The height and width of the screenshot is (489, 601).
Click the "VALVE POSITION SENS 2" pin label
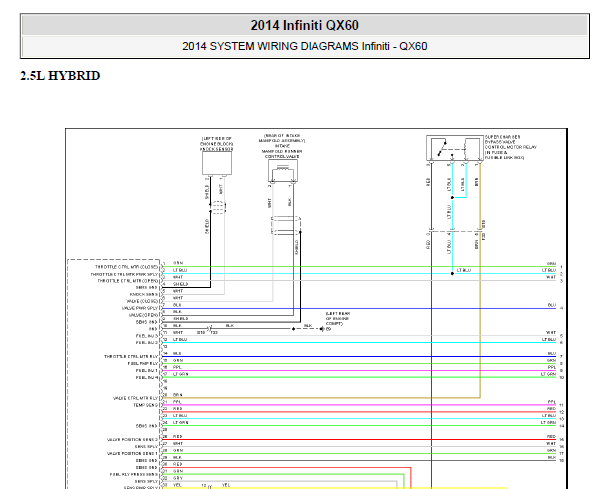click(132, 440)
